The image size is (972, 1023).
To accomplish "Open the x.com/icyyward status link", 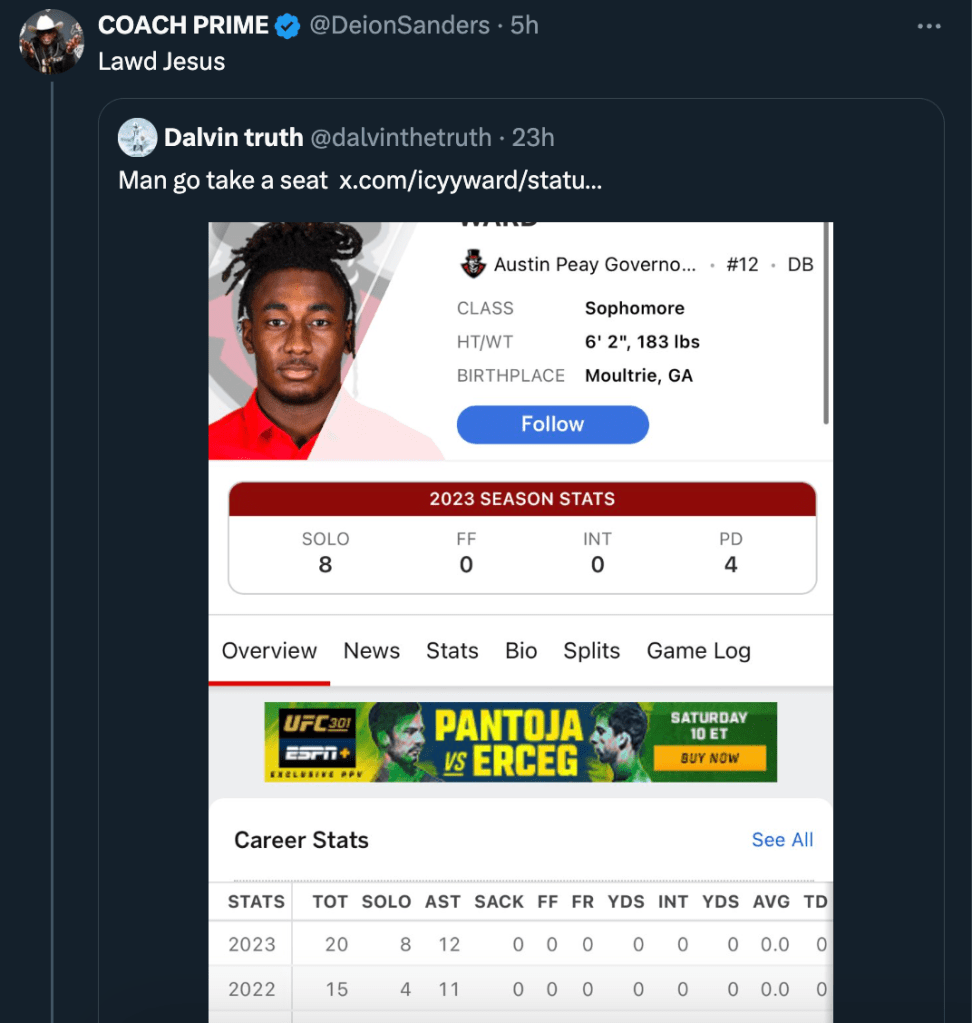I will (470, 181).
